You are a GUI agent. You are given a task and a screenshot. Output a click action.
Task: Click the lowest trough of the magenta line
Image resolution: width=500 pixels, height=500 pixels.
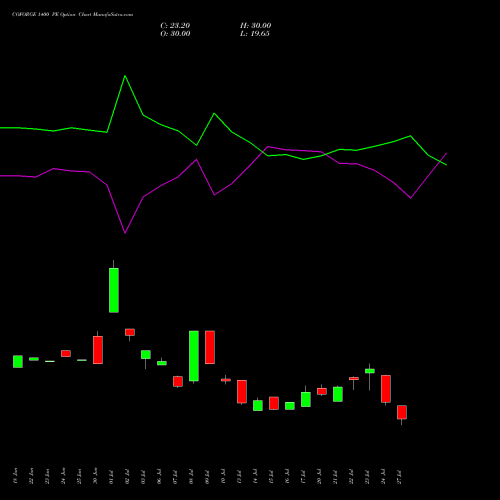tap(125, 233)
